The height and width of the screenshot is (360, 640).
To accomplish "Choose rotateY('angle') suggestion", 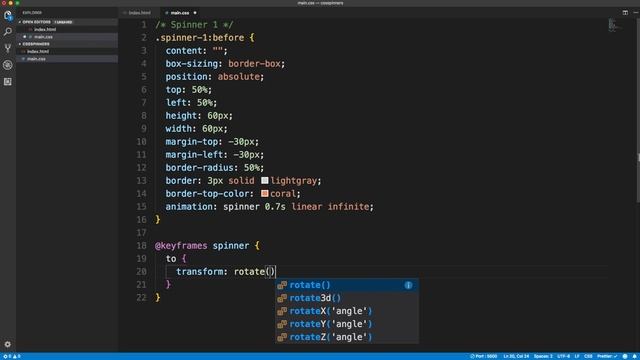I will click(x=347, y=324).
